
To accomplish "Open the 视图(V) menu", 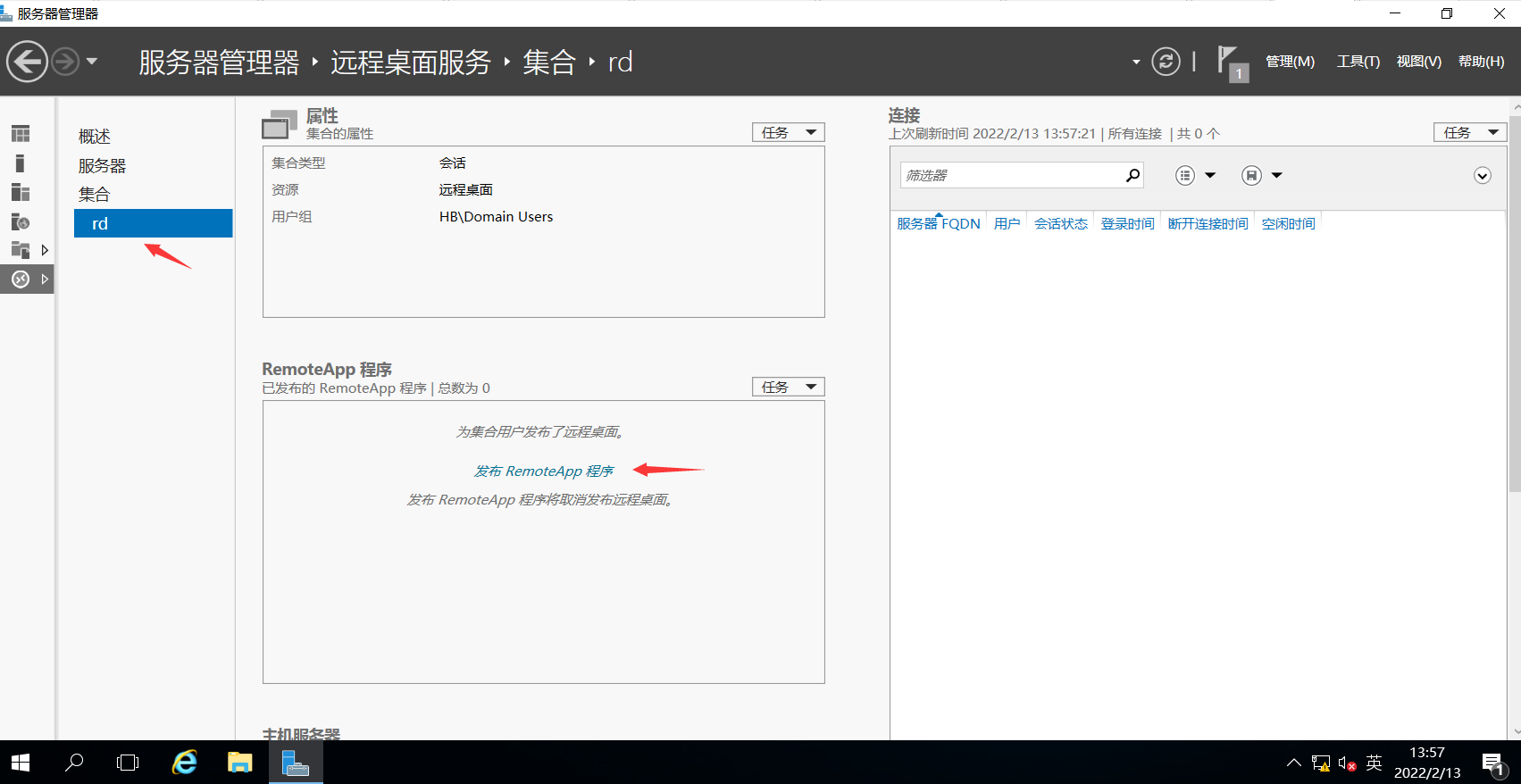I will tap(1419, 62).
